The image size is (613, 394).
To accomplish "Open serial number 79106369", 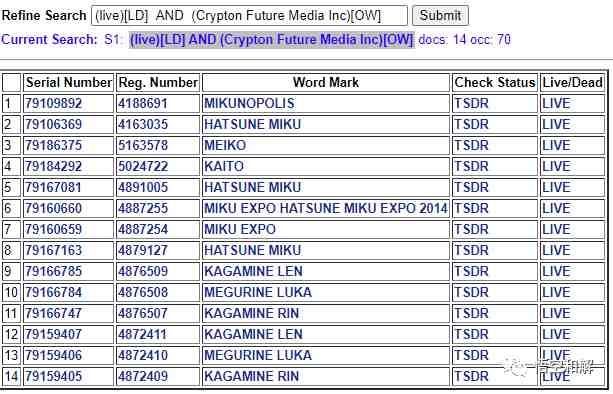I will click(x=54, y=125).
